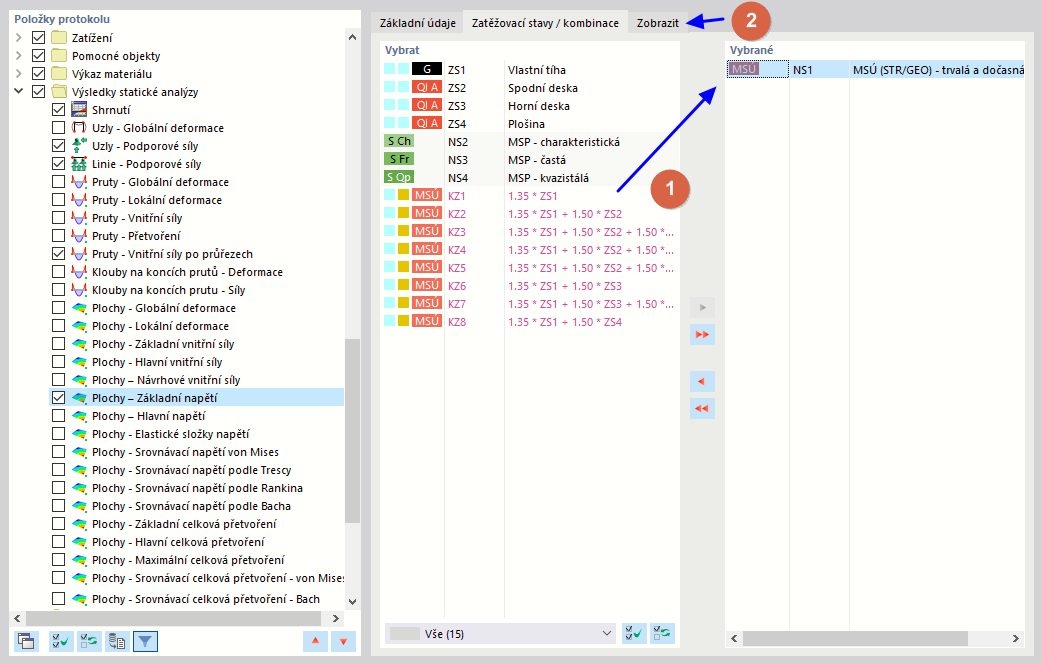
Task: Enable Plochy – Hlavní napětí checkbox
Action: click(58, 415)
